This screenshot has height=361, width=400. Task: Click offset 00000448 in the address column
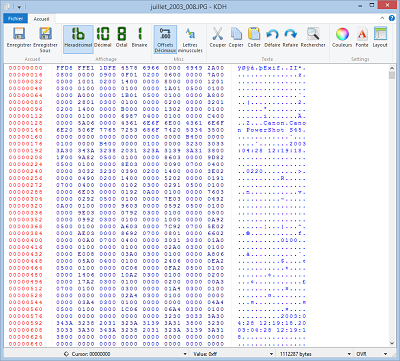26,261
